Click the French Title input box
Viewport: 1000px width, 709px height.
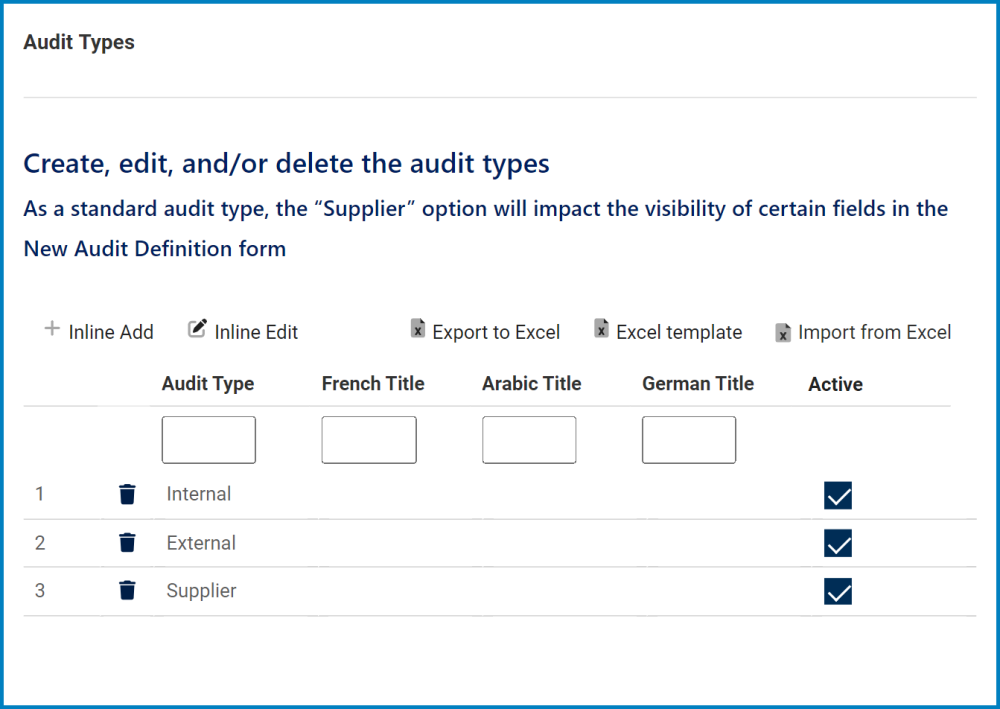coord(368,439)
